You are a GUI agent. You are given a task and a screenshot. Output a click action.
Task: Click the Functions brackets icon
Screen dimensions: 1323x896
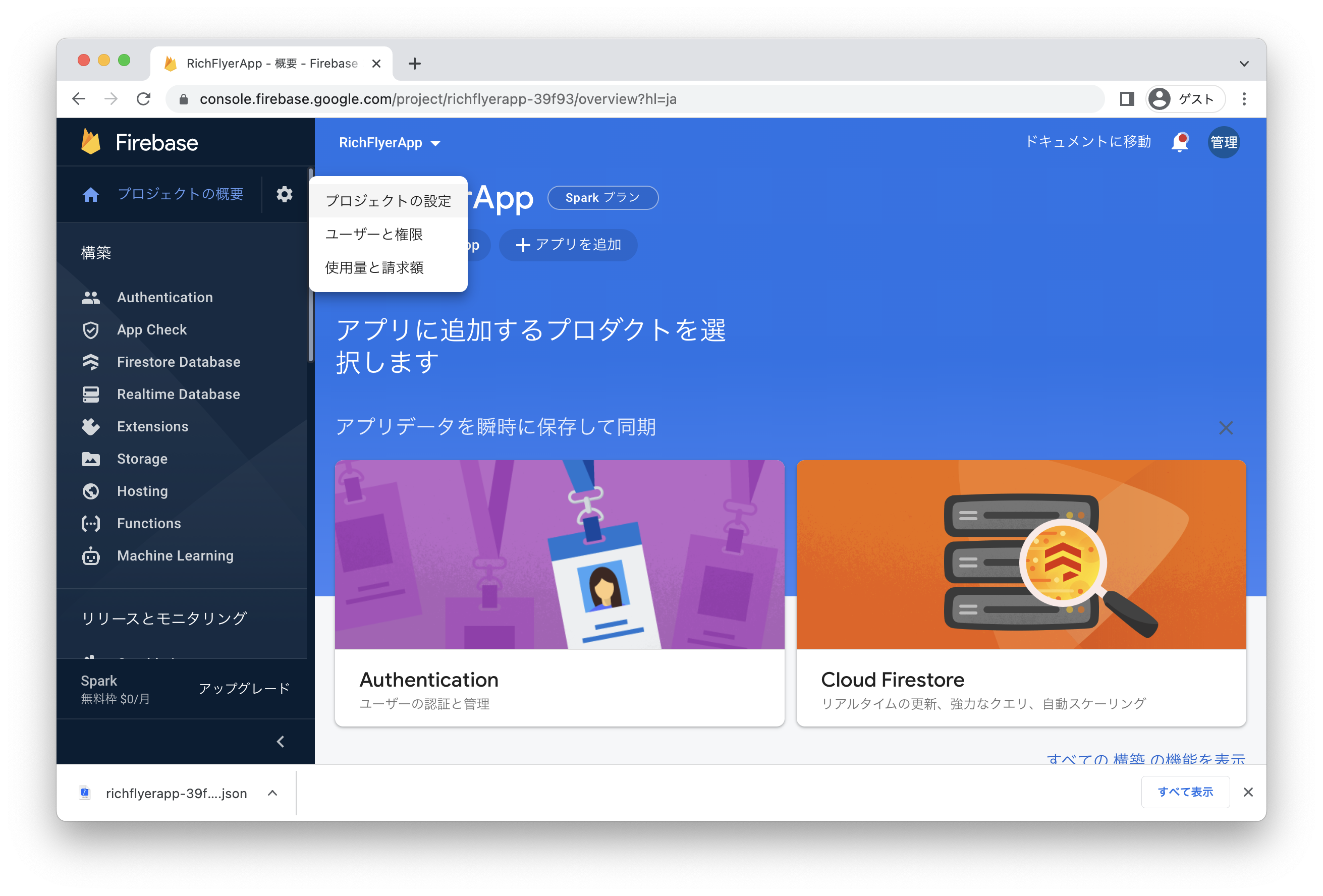[90, 523]
